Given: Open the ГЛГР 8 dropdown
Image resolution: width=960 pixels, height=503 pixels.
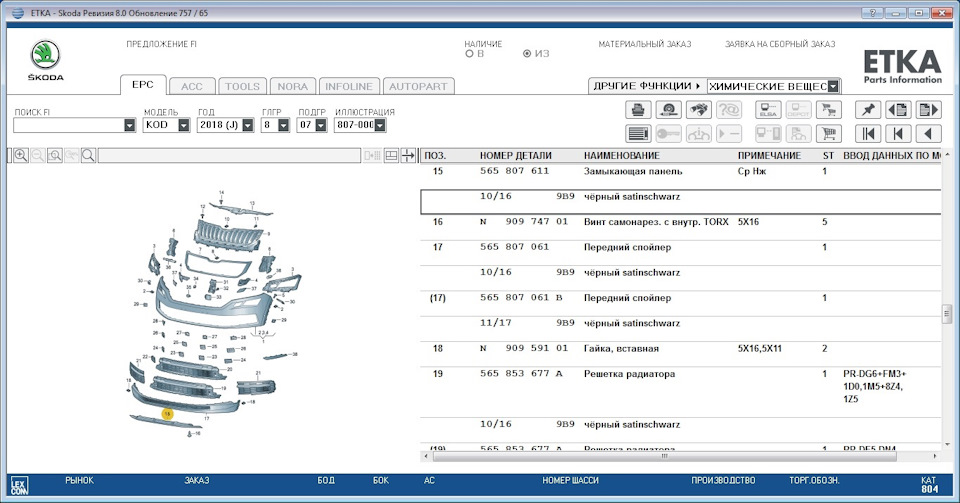Looking at the screenshot, I should click(x=283, y=125).
